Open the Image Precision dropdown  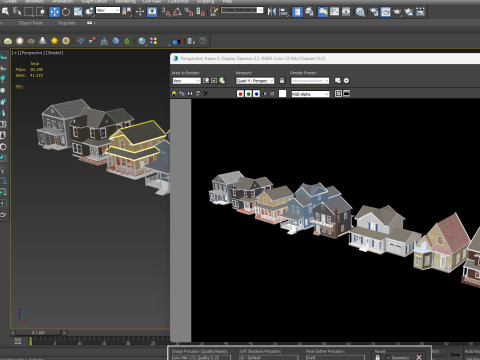201,357
